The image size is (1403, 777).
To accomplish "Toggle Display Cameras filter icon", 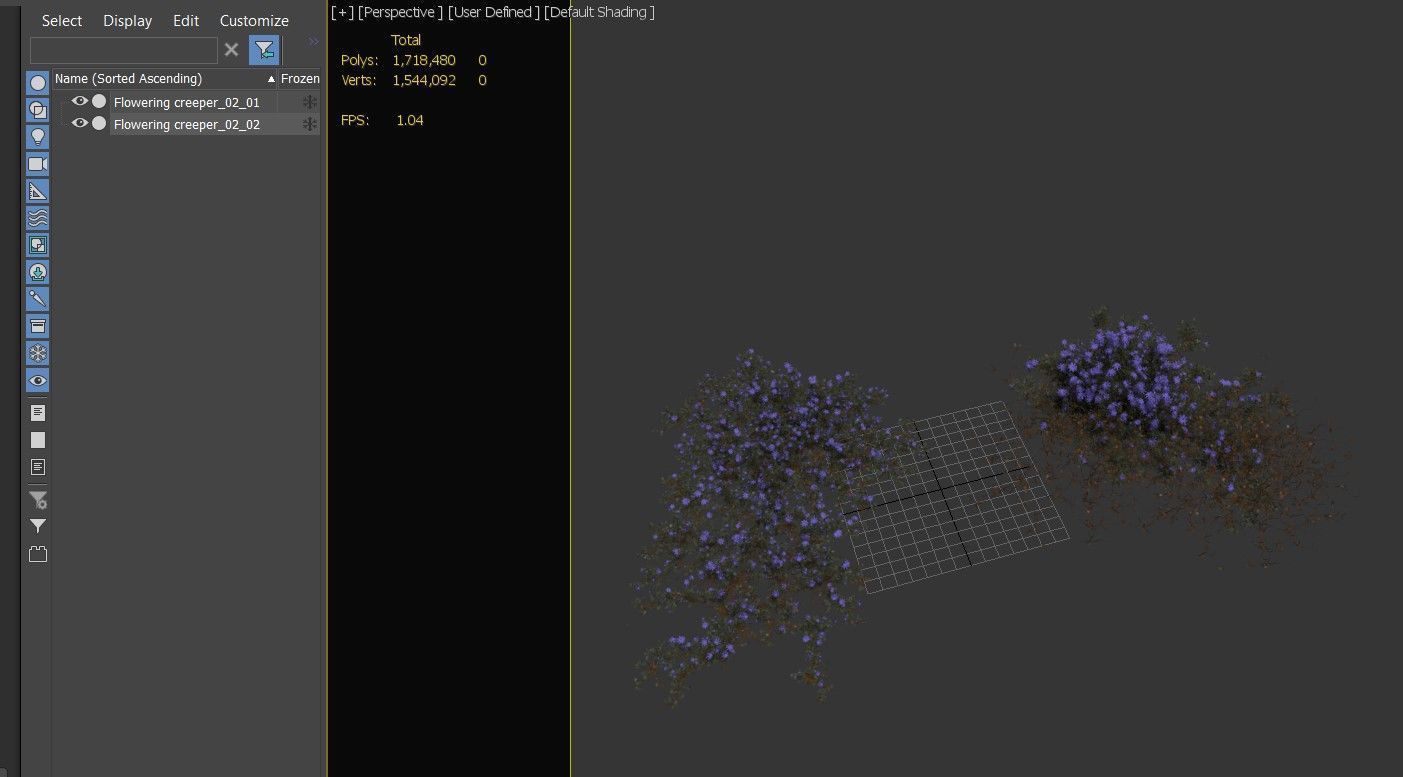I will 38,164.
